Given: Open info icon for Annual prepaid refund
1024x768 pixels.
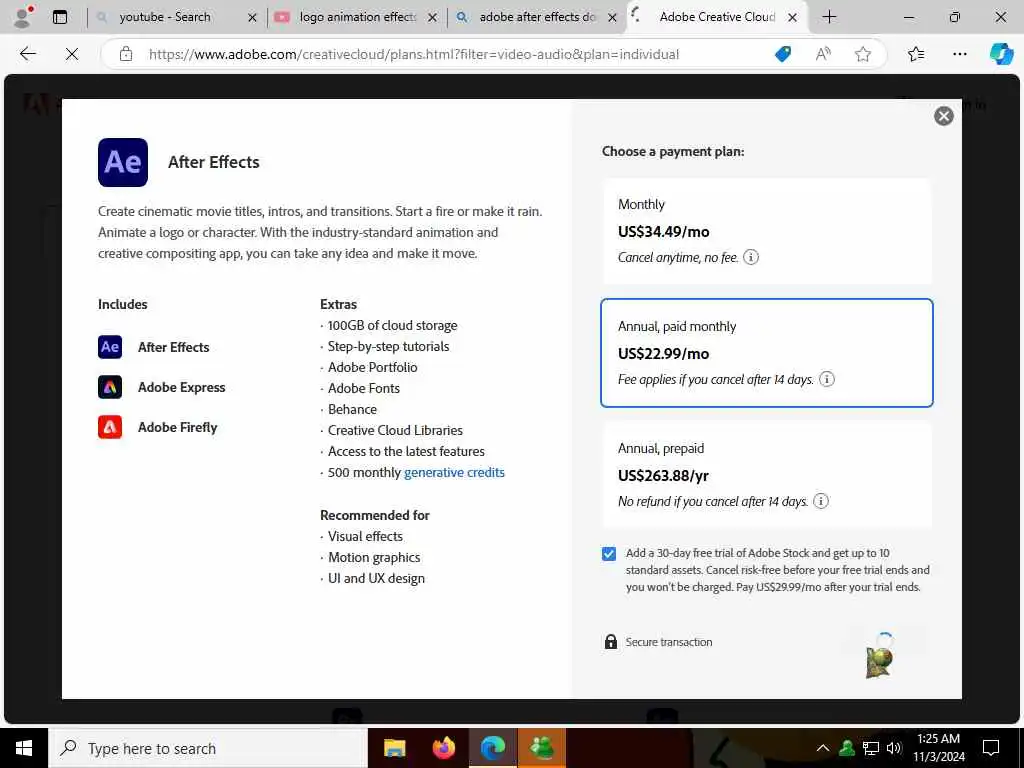Looking at the screenshot, I should point(821,501).
